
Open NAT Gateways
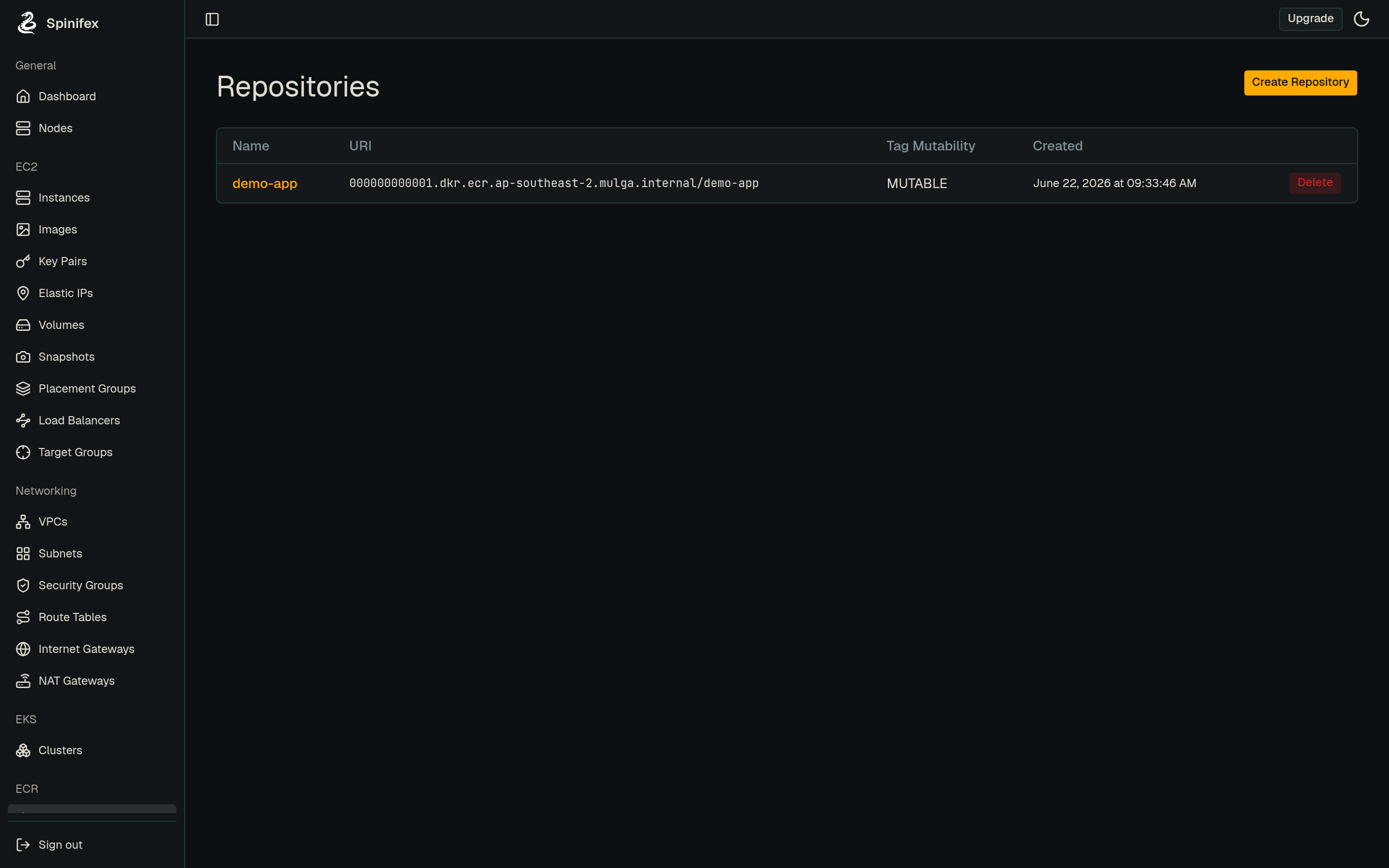point(92,681)
